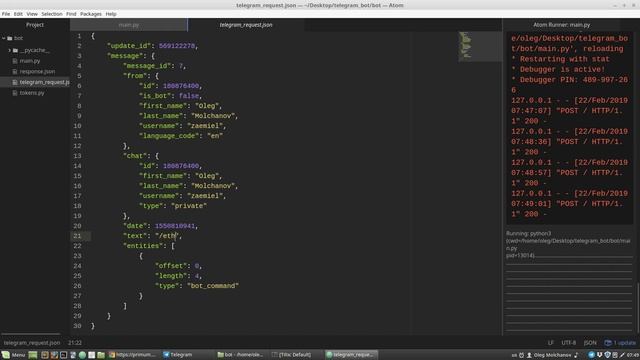Viewport: 640px width, 360px height.
Task: Click line number 21 in the gutter
Action: (x=77, y=236)
